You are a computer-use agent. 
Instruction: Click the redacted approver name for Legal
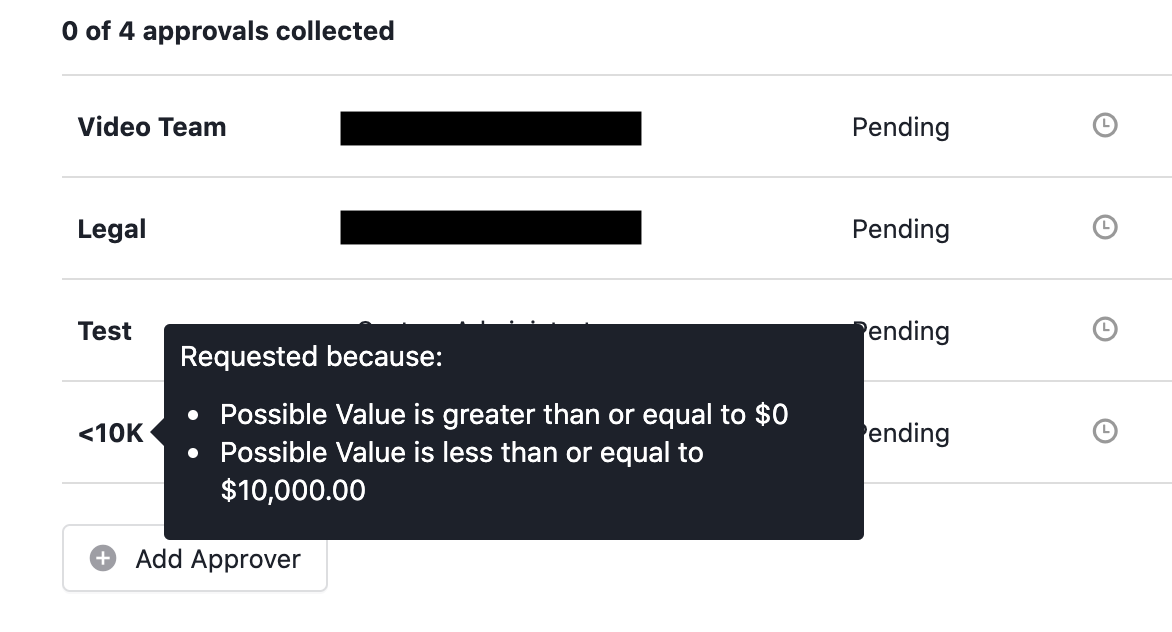pos(490,228)
